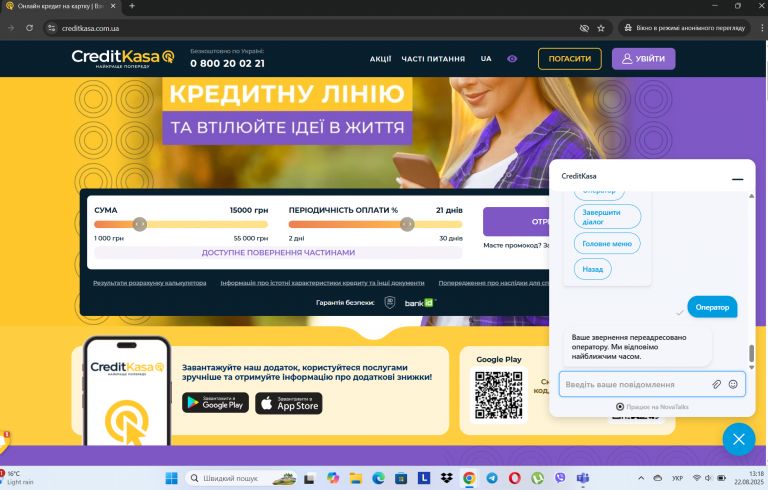Open the clock showing 13:18
768x490 pixels.
click(749, 478)
